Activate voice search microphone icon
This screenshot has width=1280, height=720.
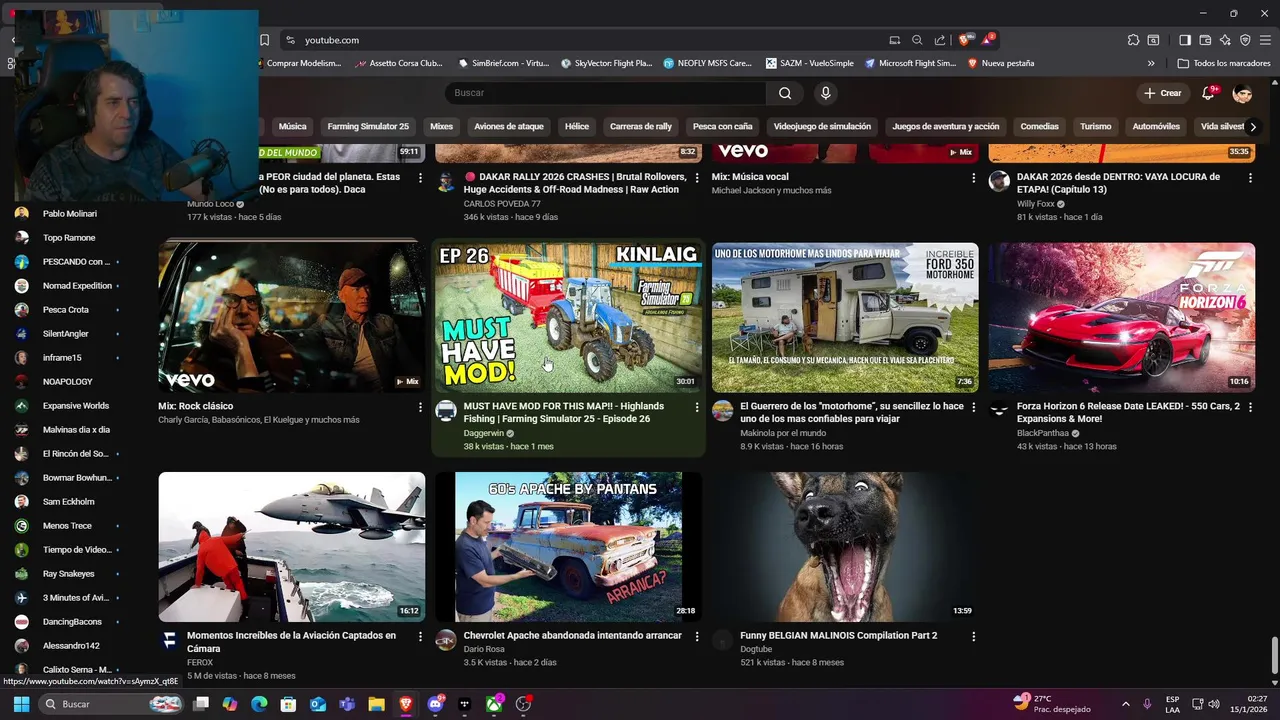(x=825, y=93)
